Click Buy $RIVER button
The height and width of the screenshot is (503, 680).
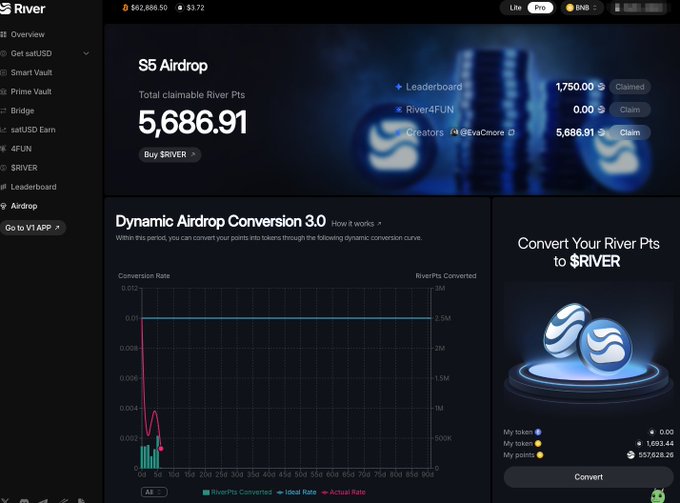click(x=170, y=154)
